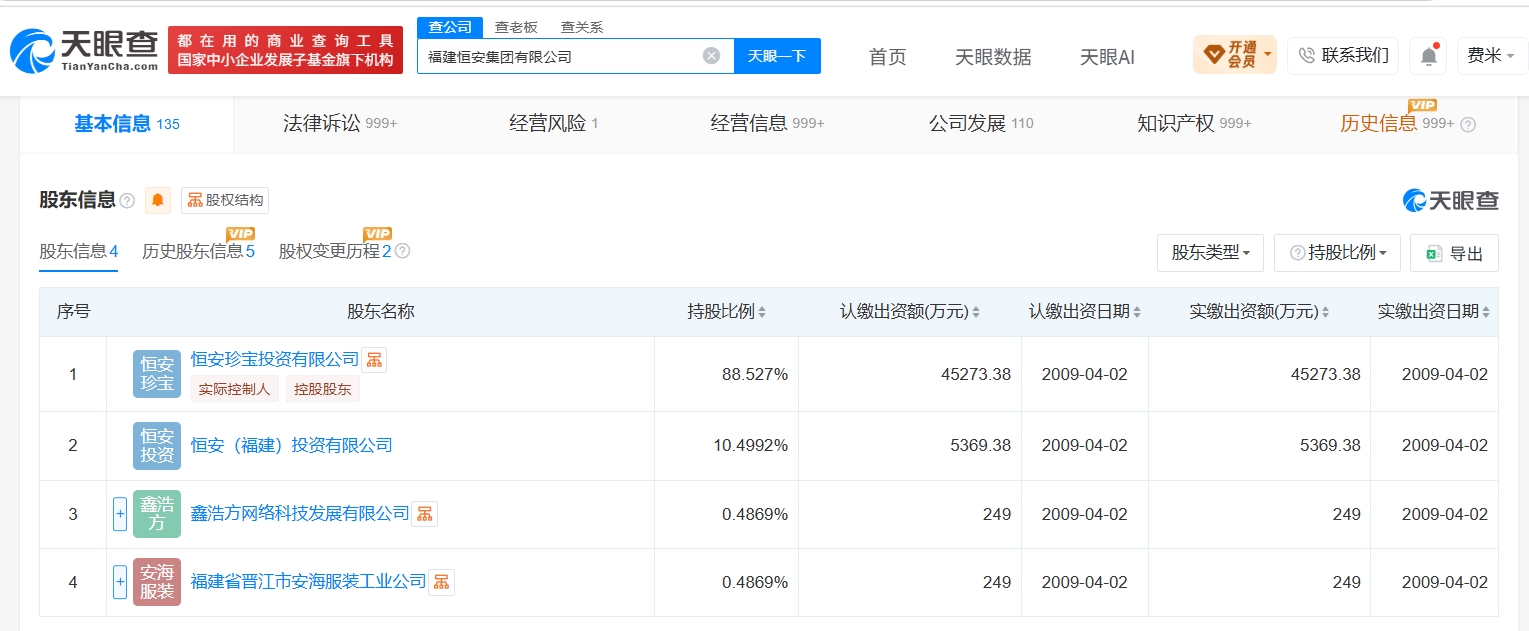Click the TianYanCha logo in the header

pyautogui.click(x=84, y=50)
